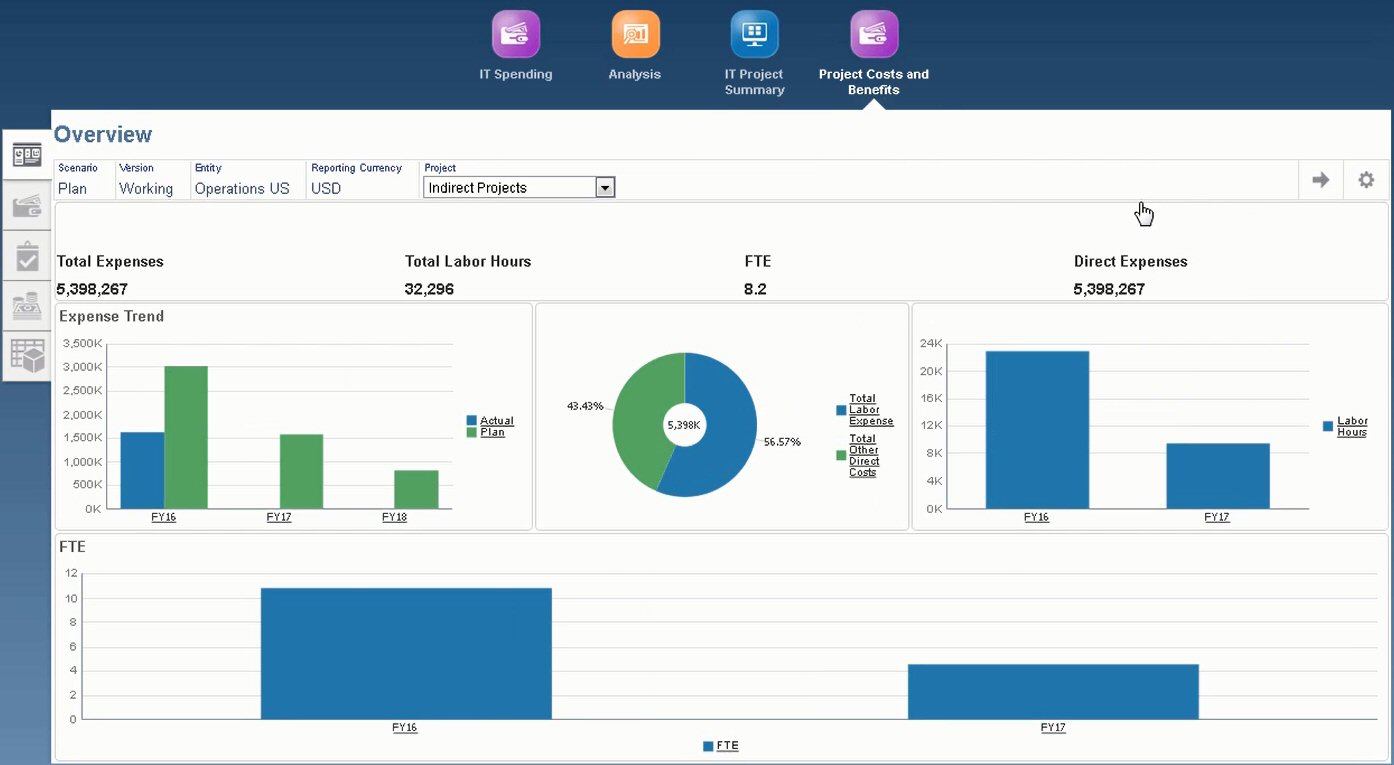Click the right-arrow navigation icon near top right
Image resolution: width=1394 pixels, height=765 pixels.
[1320, 180]
